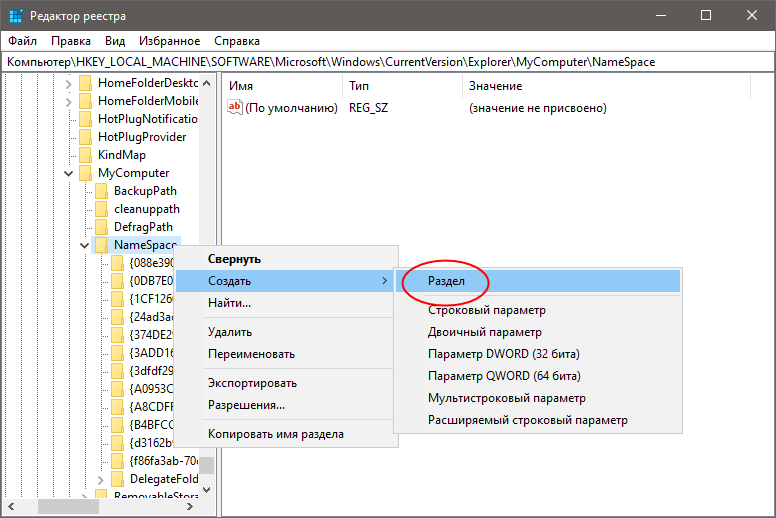Create a Двоичный параметр
Screen dimensions: 776x518
click(x=538, y=332)
